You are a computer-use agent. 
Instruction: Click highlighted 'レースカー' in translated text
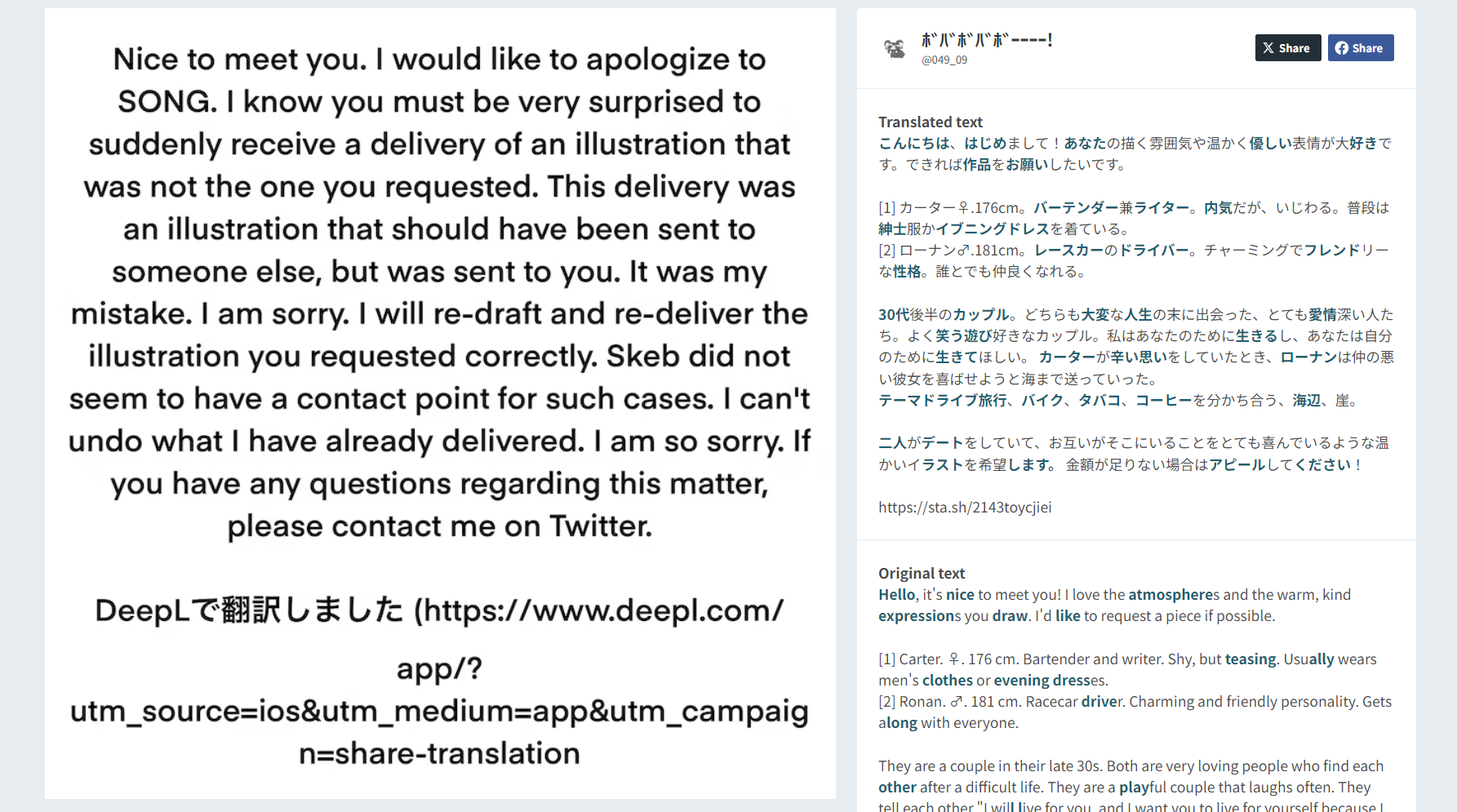pyautogui.click(x=1069, y=250)
